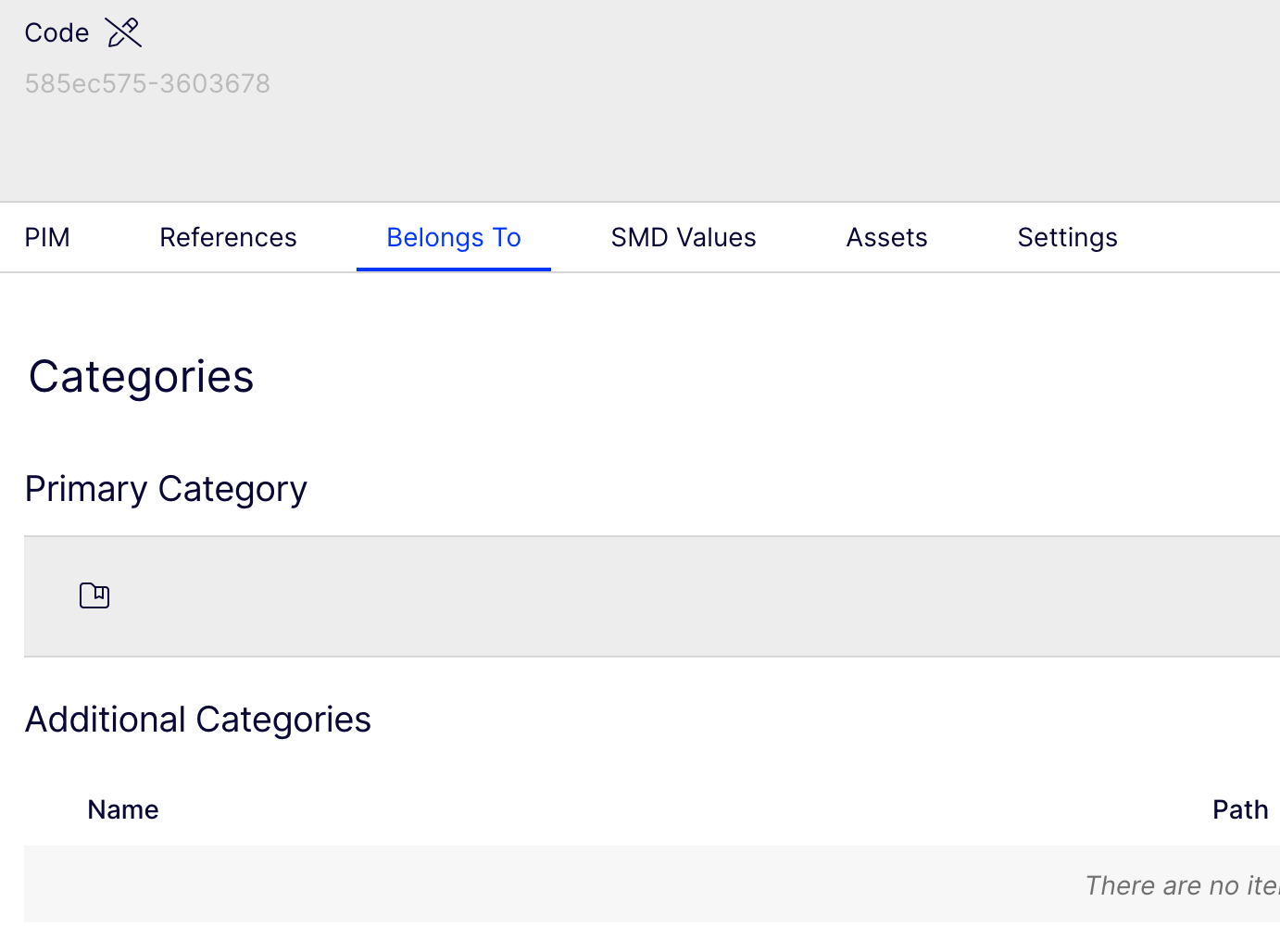Screen dimensions: 1280x952
Task: Switch to the References tab
Action: [x=228, y=238]
